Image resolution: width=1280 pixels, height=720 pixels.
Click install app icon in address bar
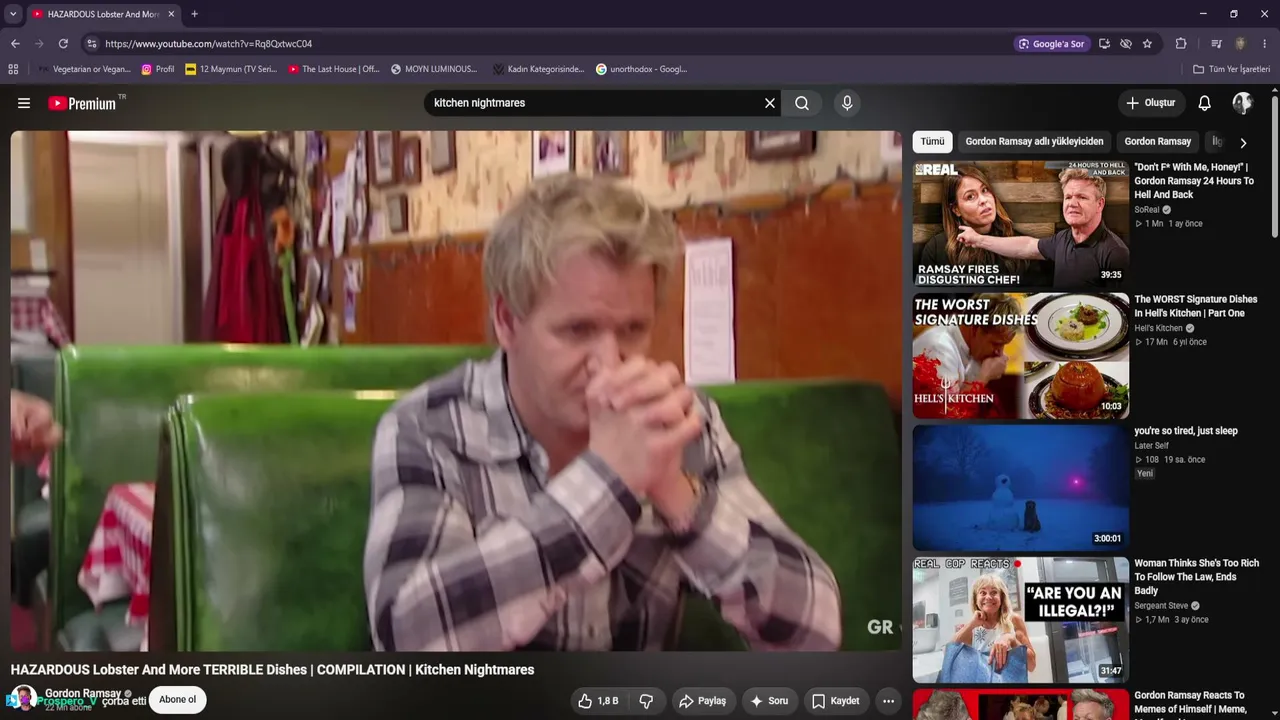[x=1104, y=44]
